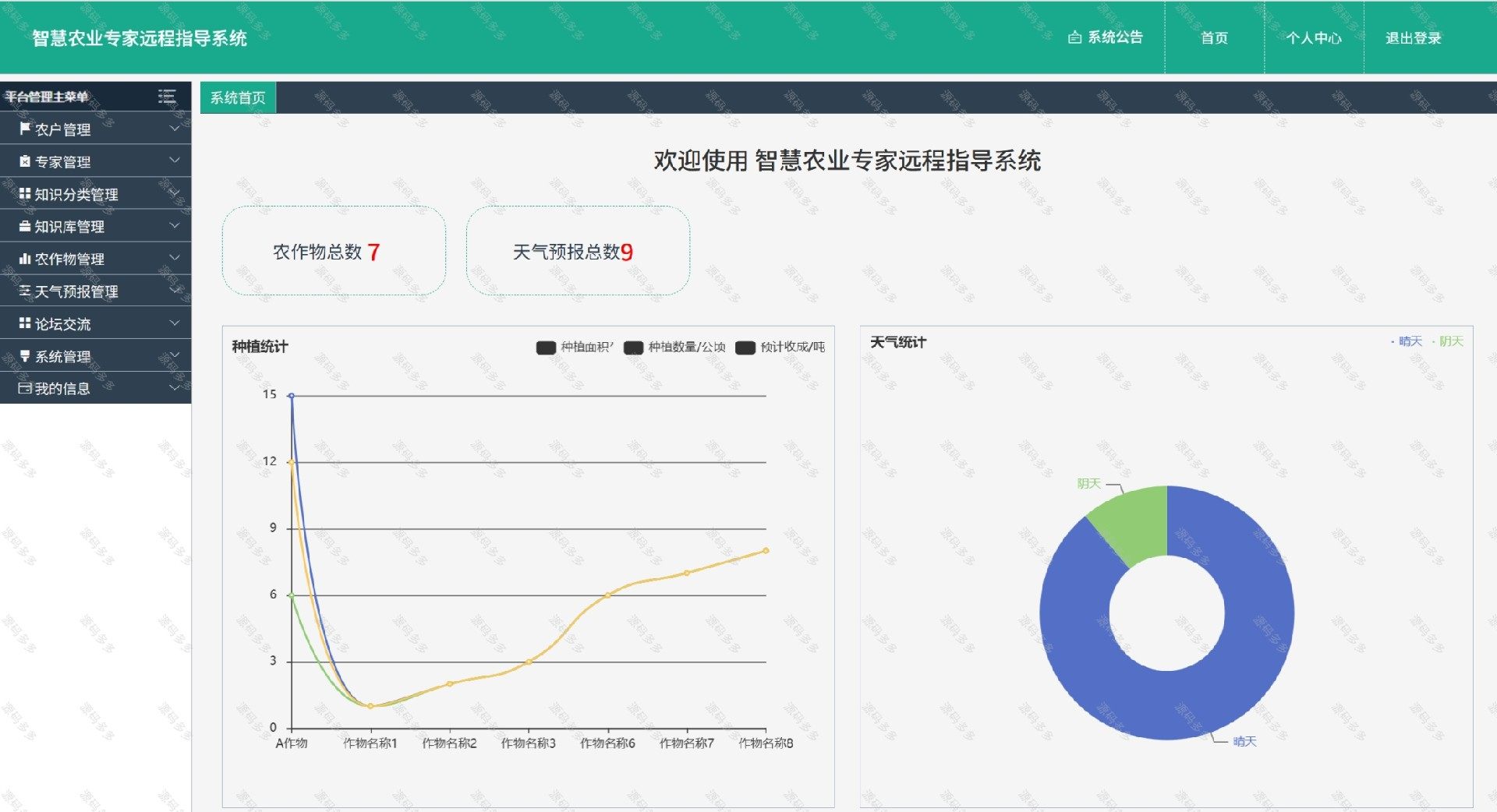Collapse sidebar using the menu fold icon

tap(167, 97)
